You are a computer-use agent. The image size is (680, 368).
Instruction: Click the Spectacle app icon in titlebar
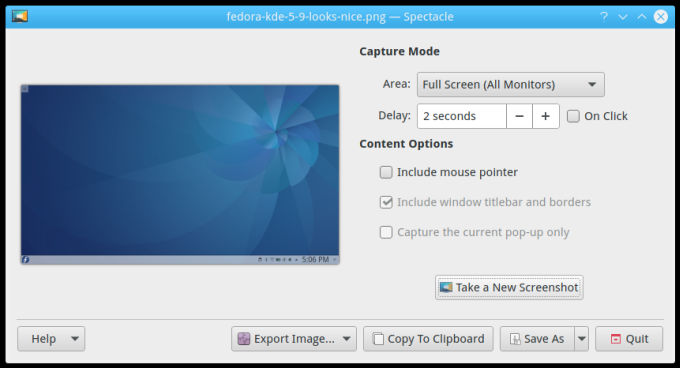[20, 16]
